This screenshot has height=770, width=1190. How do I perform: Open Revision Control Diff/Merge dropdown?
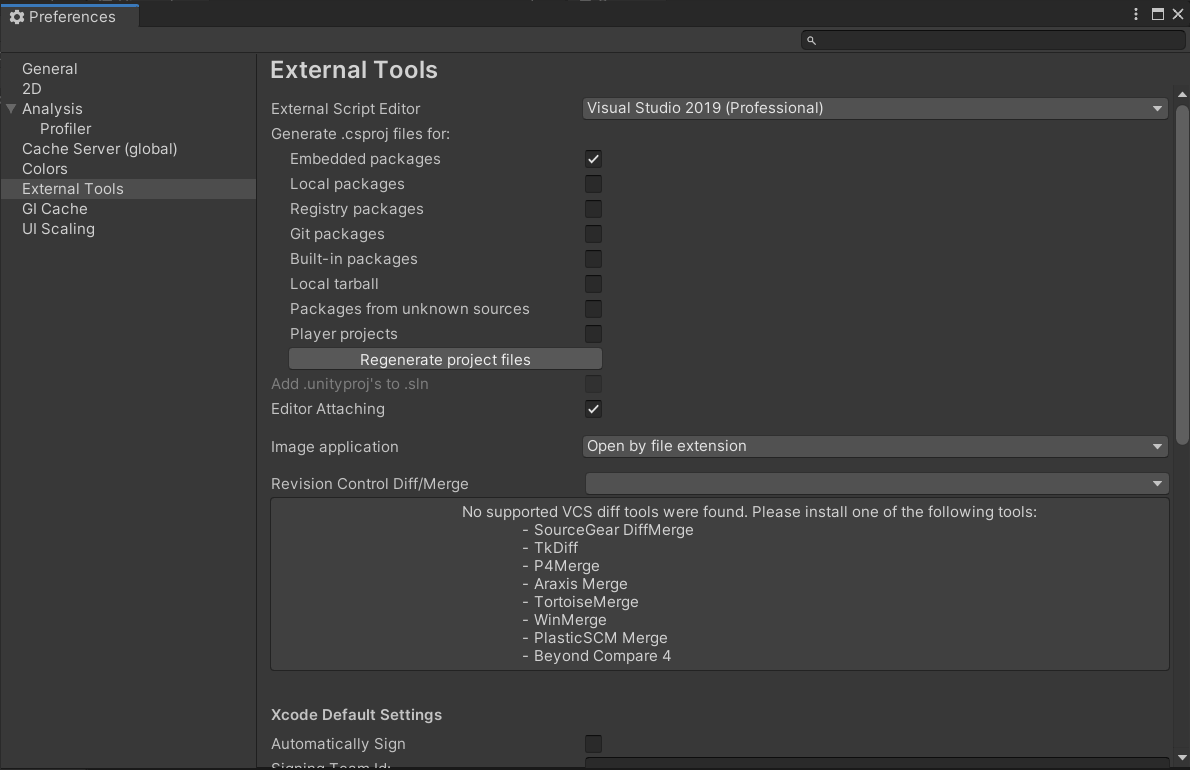pyautogui.click(x=875, y=484)
